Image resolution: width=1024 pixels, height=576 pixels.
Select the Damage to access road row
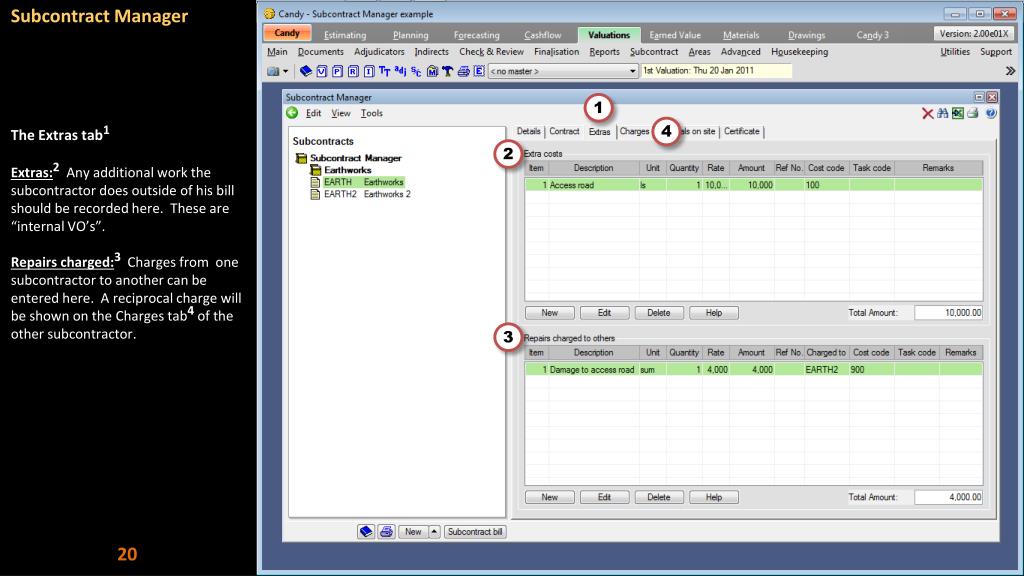point(754,370)
